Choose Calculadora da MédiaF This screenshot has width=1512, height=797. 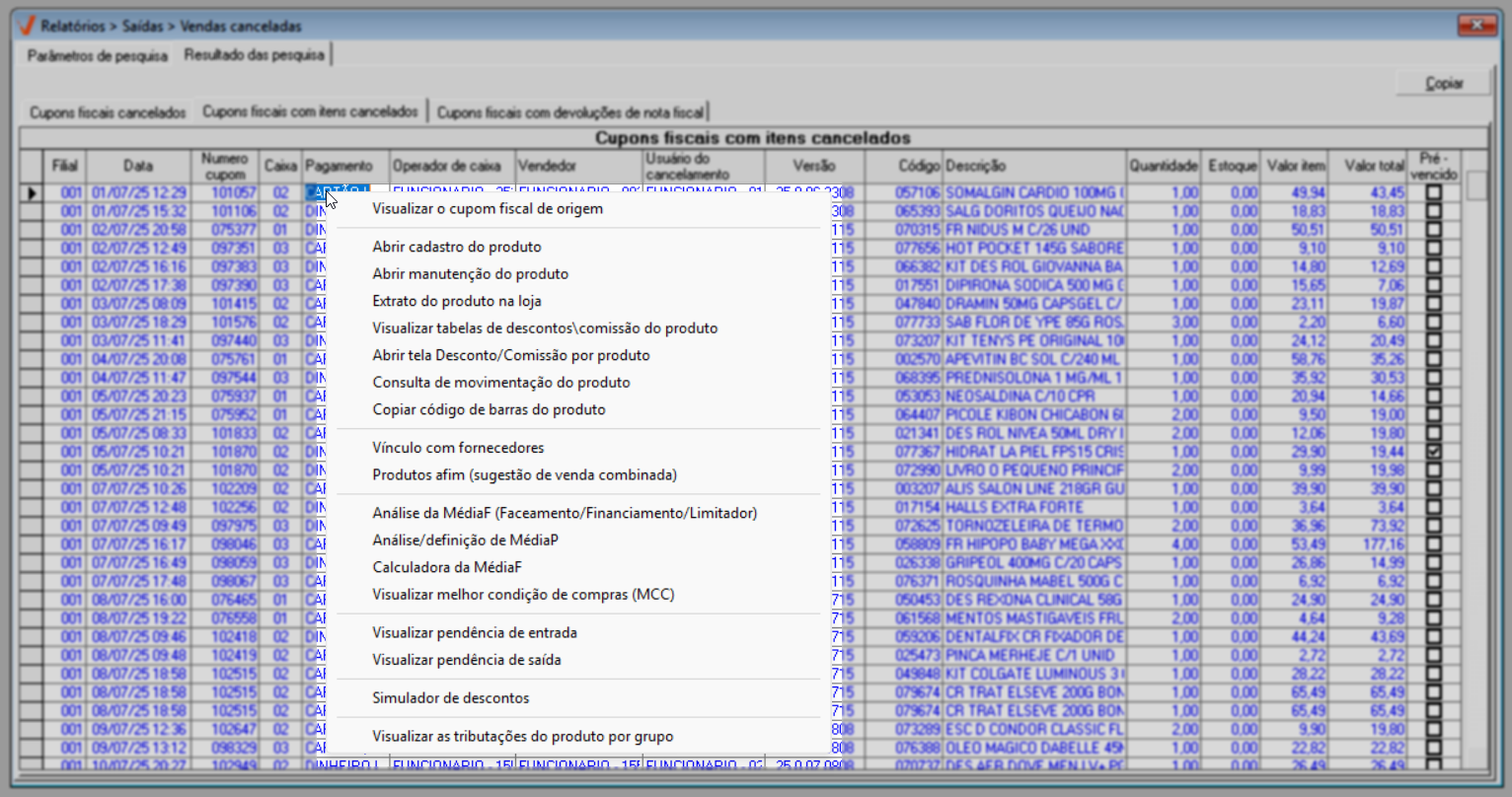[x=447, y=567]
